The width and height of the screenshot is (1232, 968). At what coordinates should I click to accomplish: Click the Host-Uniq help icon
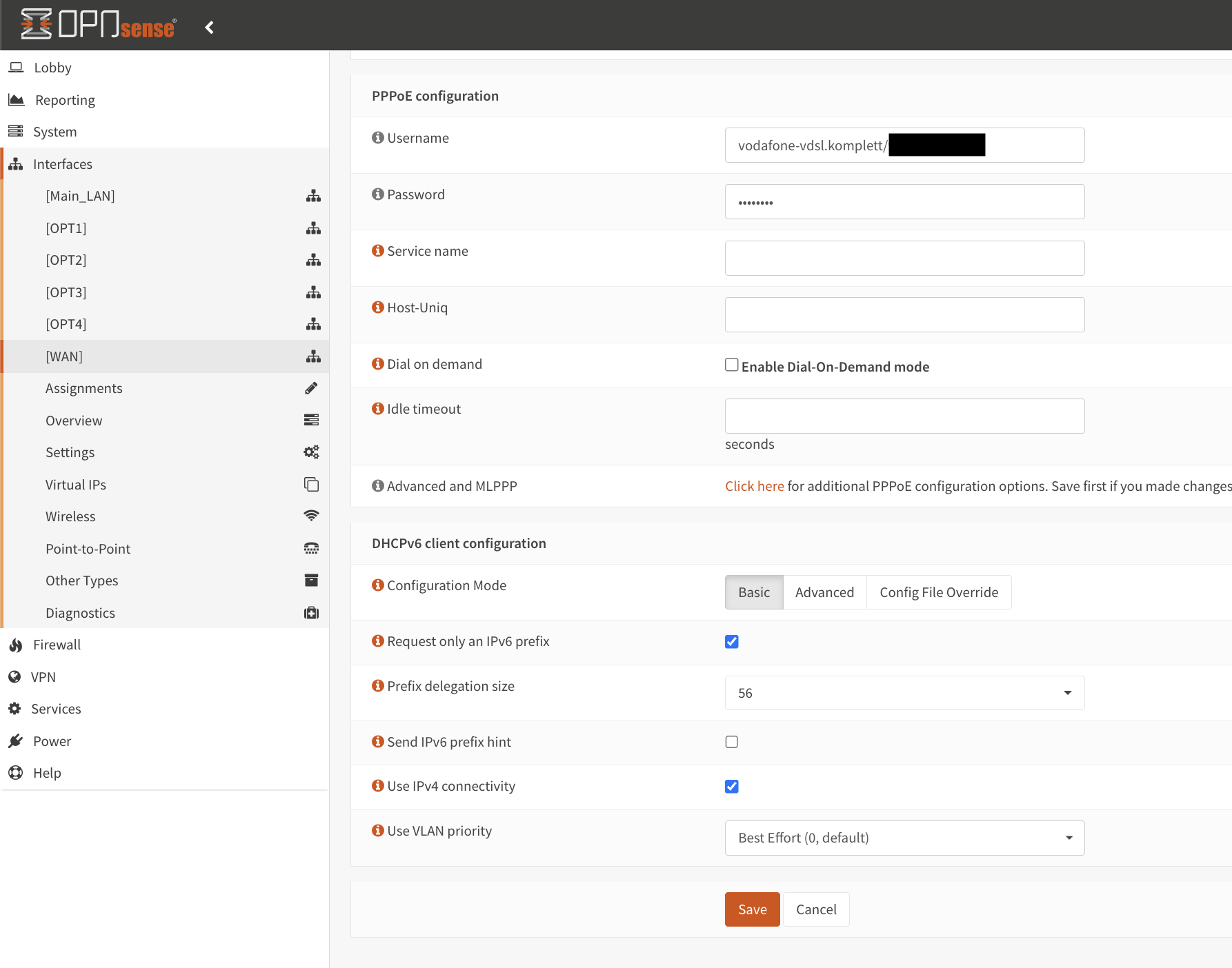(x=377, y=307)
